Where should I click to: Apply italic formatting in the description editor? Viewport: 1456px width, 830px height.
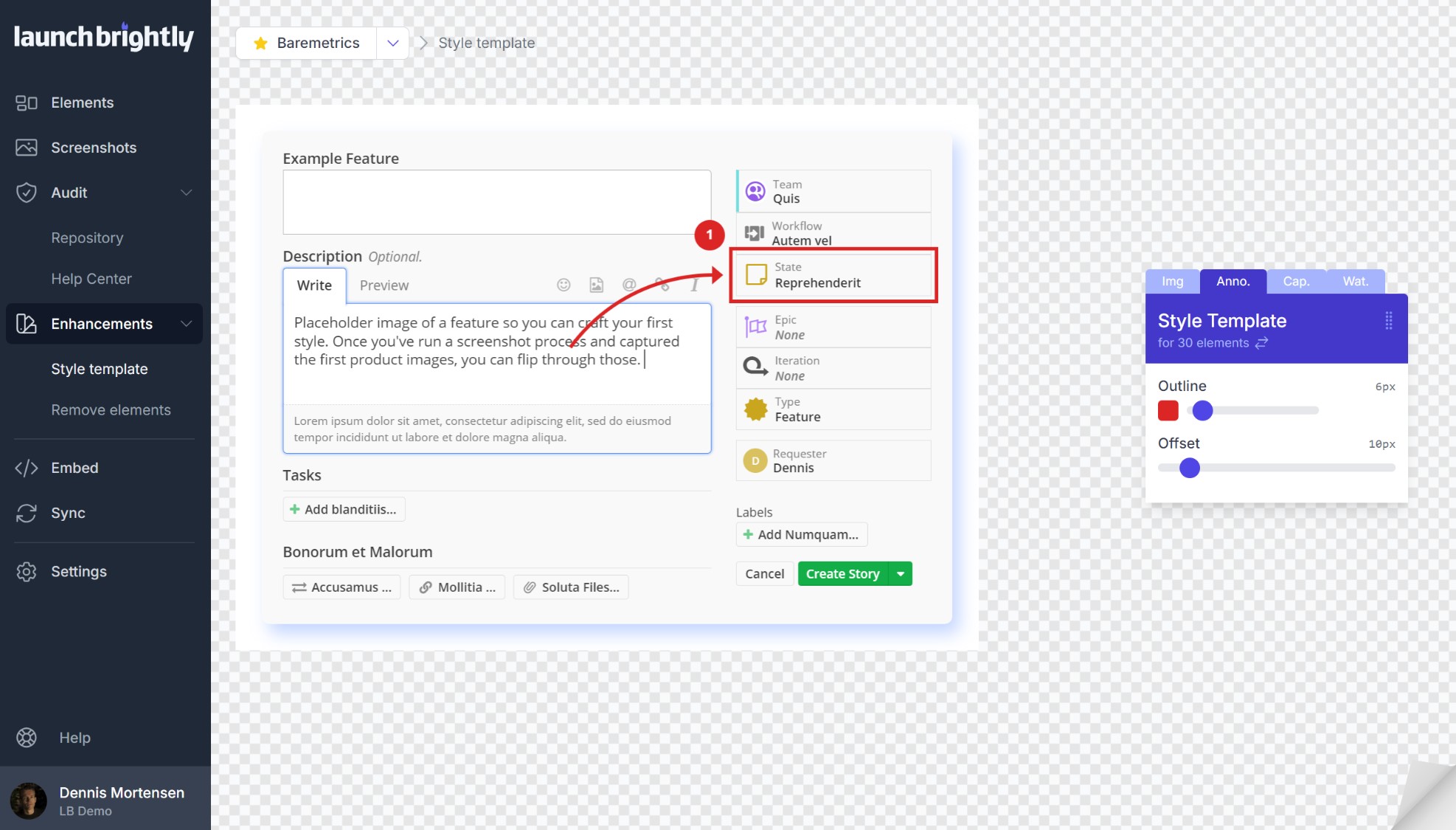[694, 285]
